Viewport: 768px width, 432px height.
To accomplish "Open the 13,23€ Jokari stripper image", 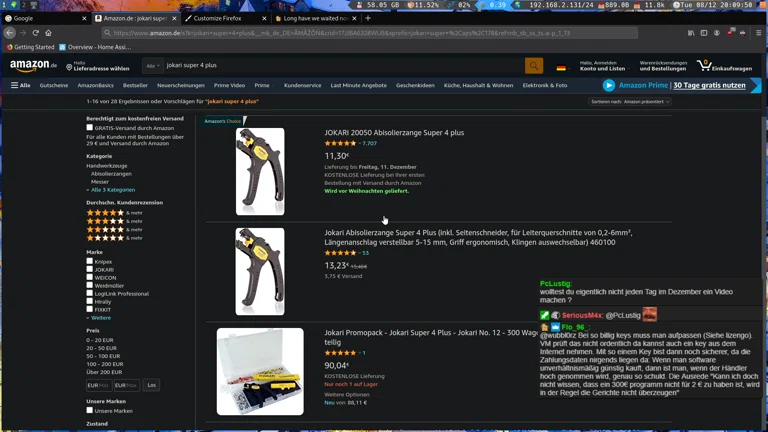I will [x=260, y=271].
